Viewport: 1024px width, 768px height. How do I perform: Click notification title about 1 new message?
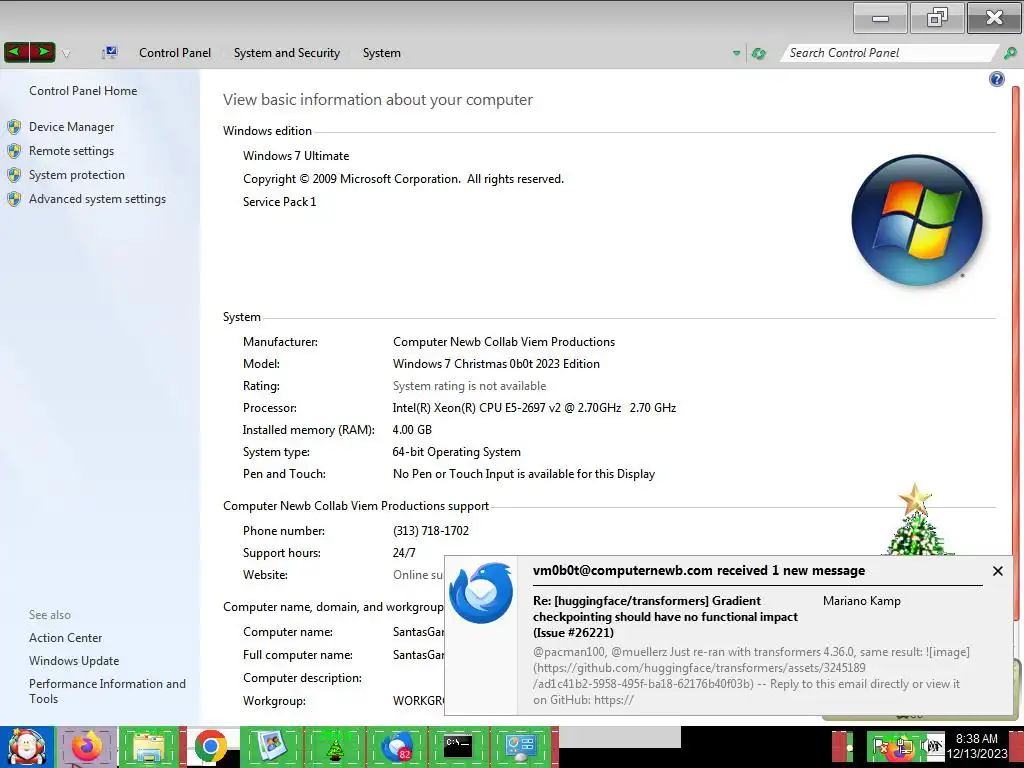point(699,571)
